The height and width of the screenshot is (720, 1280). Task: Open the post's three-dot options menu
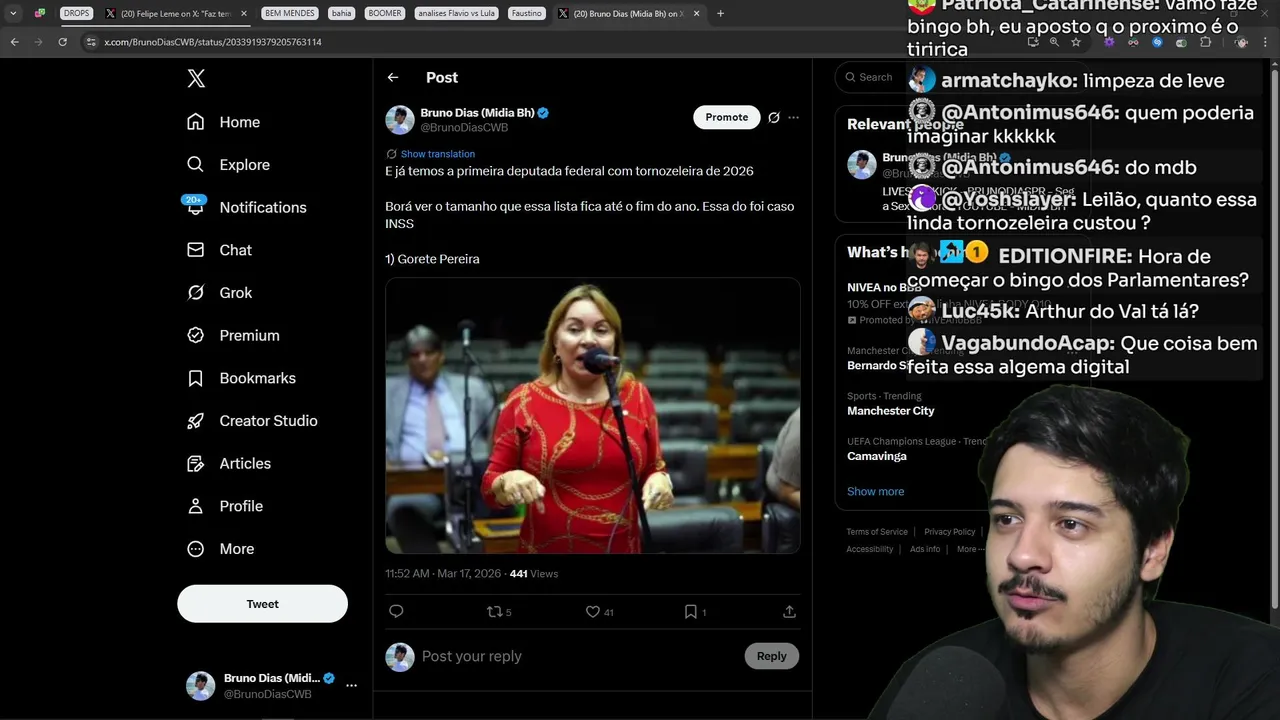pos(794,117)
